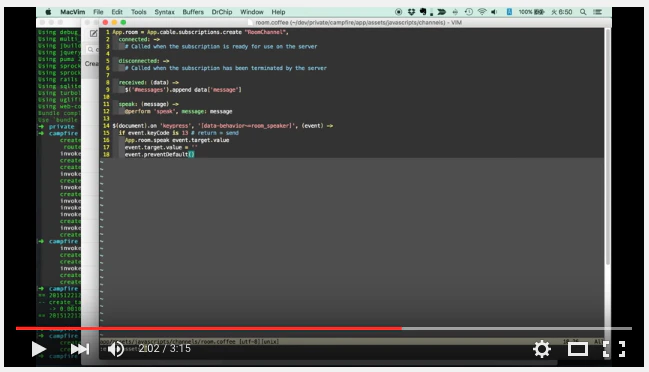
Task: Click the 100% battery indicator
Action: point(531,12)
